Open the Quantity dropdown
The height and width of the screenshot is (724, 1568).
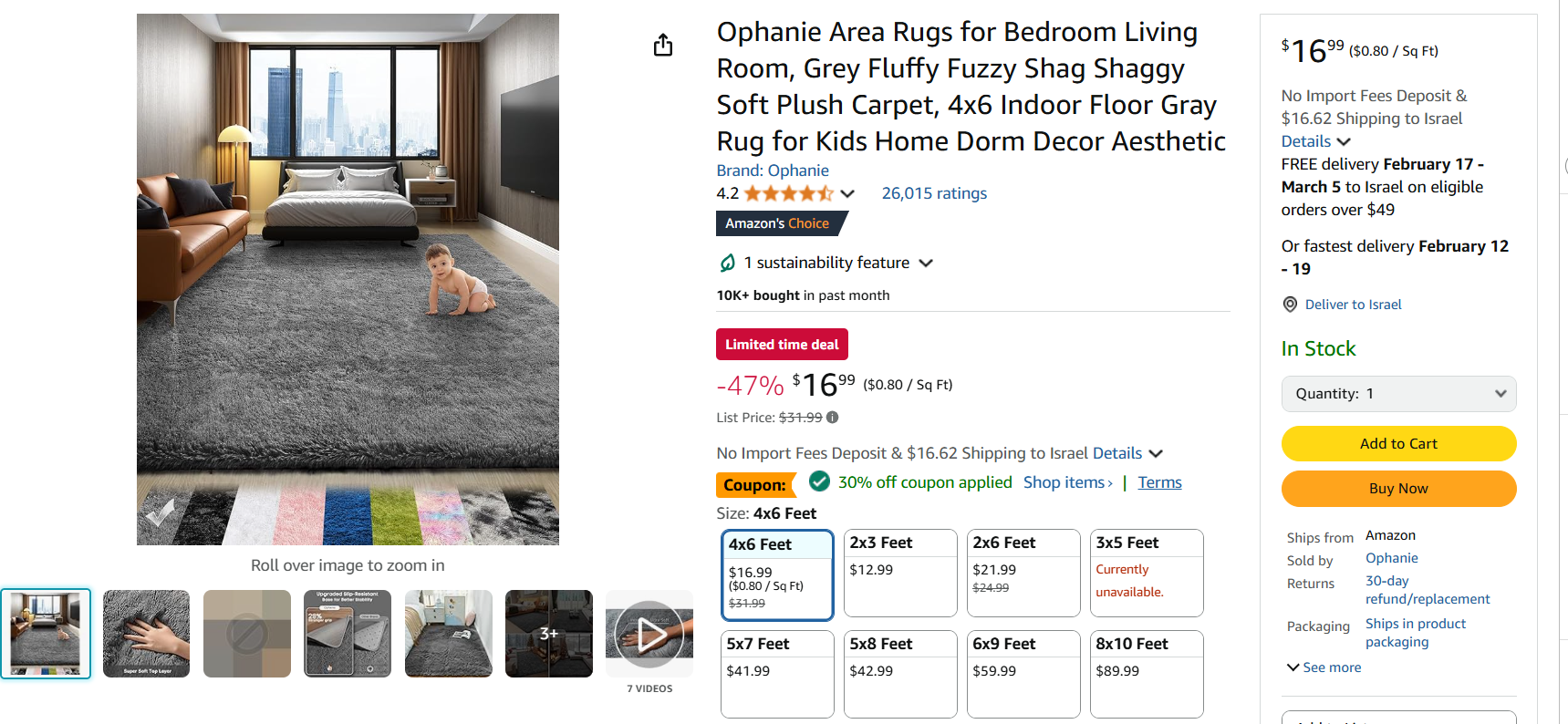1397,394
